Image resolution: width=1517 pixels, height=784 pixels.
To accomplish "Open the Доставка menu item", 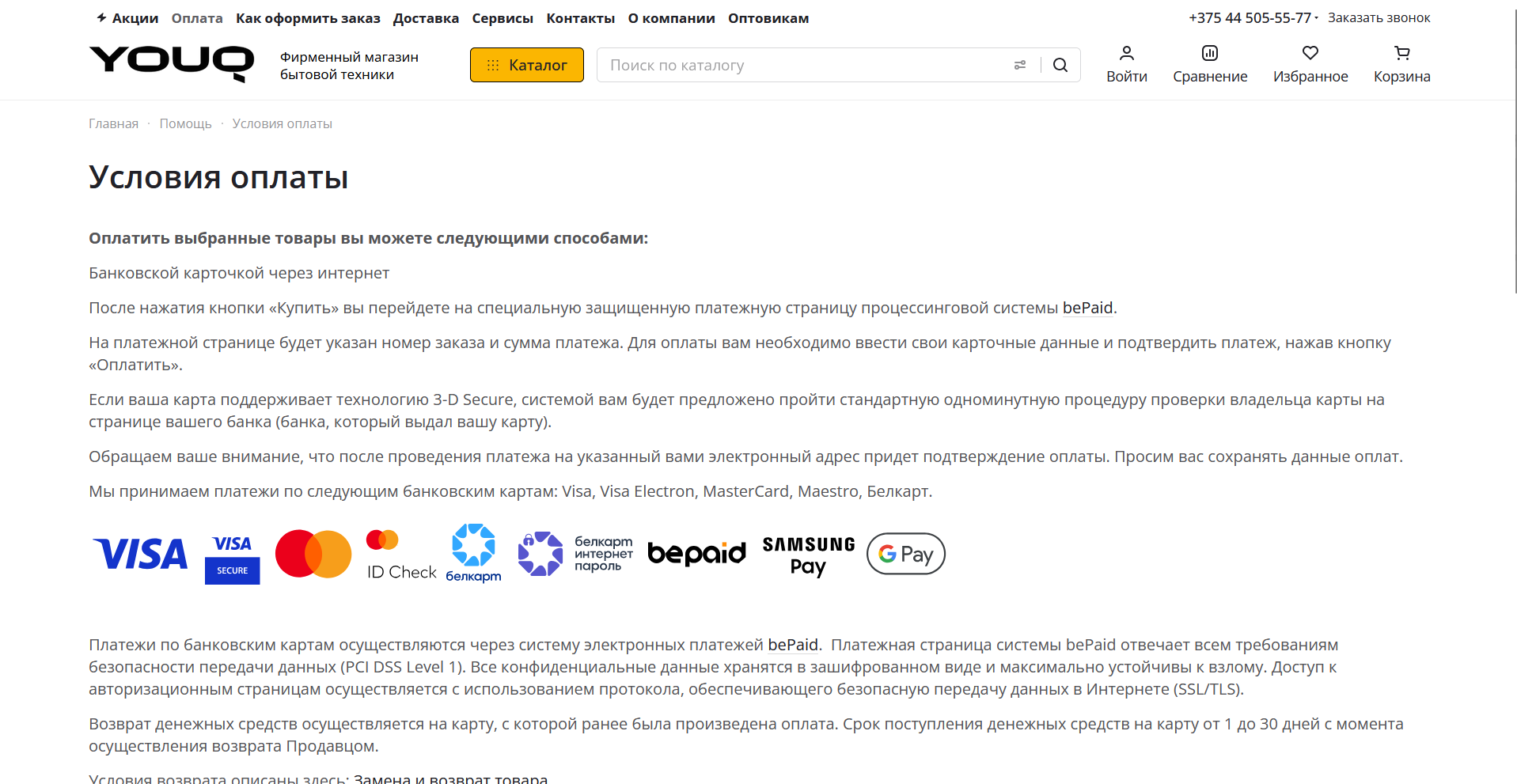I will point(426,17).
